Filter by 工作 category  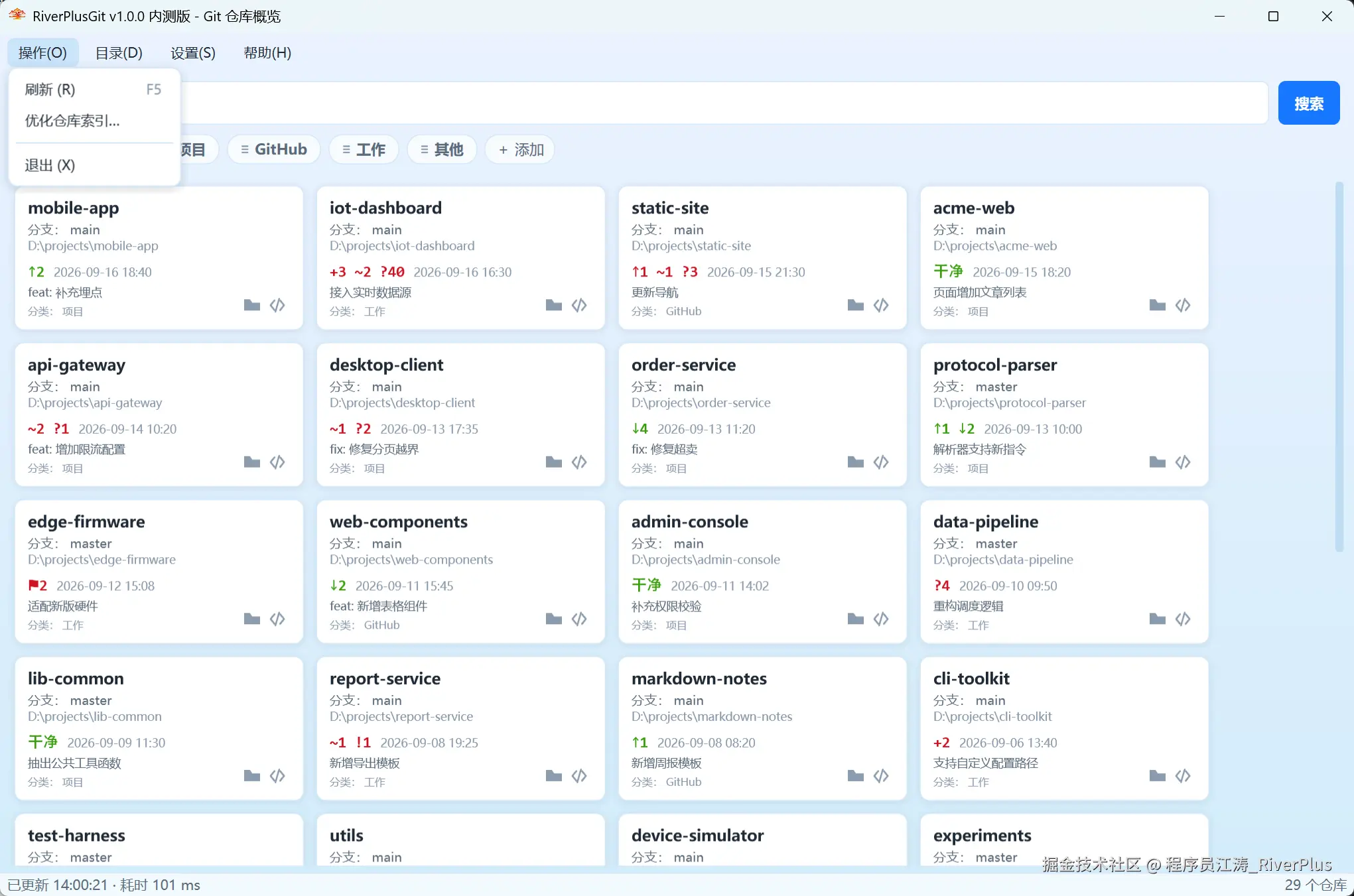[x=364, y=149]
